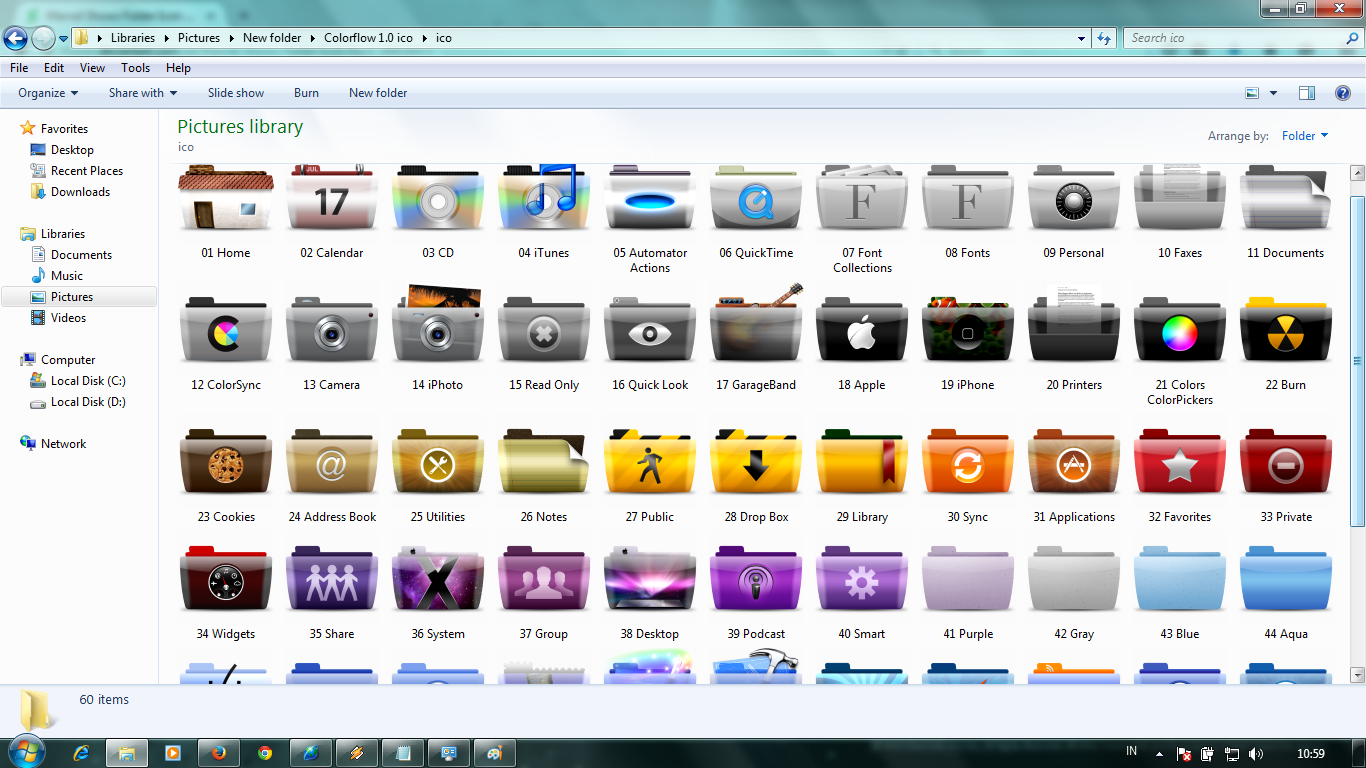The width and height of the screenshot is (1366, 768).
Task: Select the 01 Home folder icon
Action: click(226, 200)
